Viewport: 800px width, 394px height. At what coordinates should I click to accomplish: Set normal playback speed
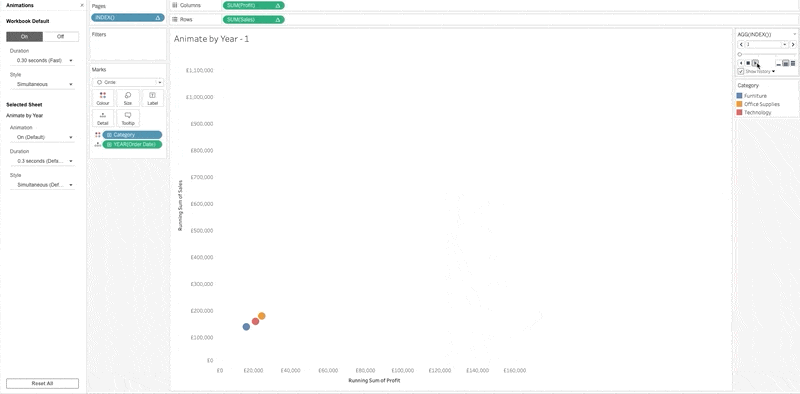click(786, 63)
